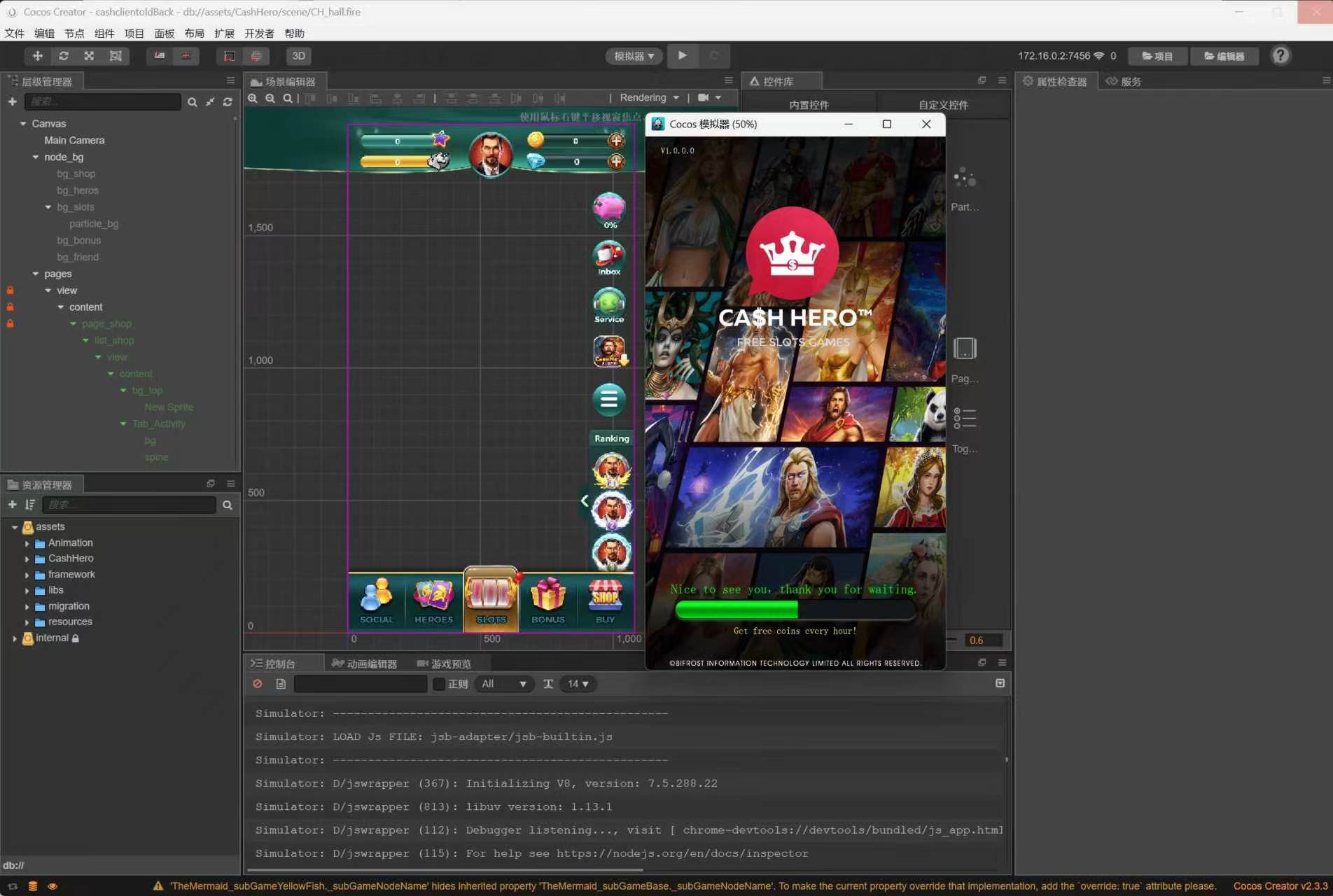The image size is (1333, 896).
Task: Select the Toggle control icon in widget library
Action: coord(965,419)
